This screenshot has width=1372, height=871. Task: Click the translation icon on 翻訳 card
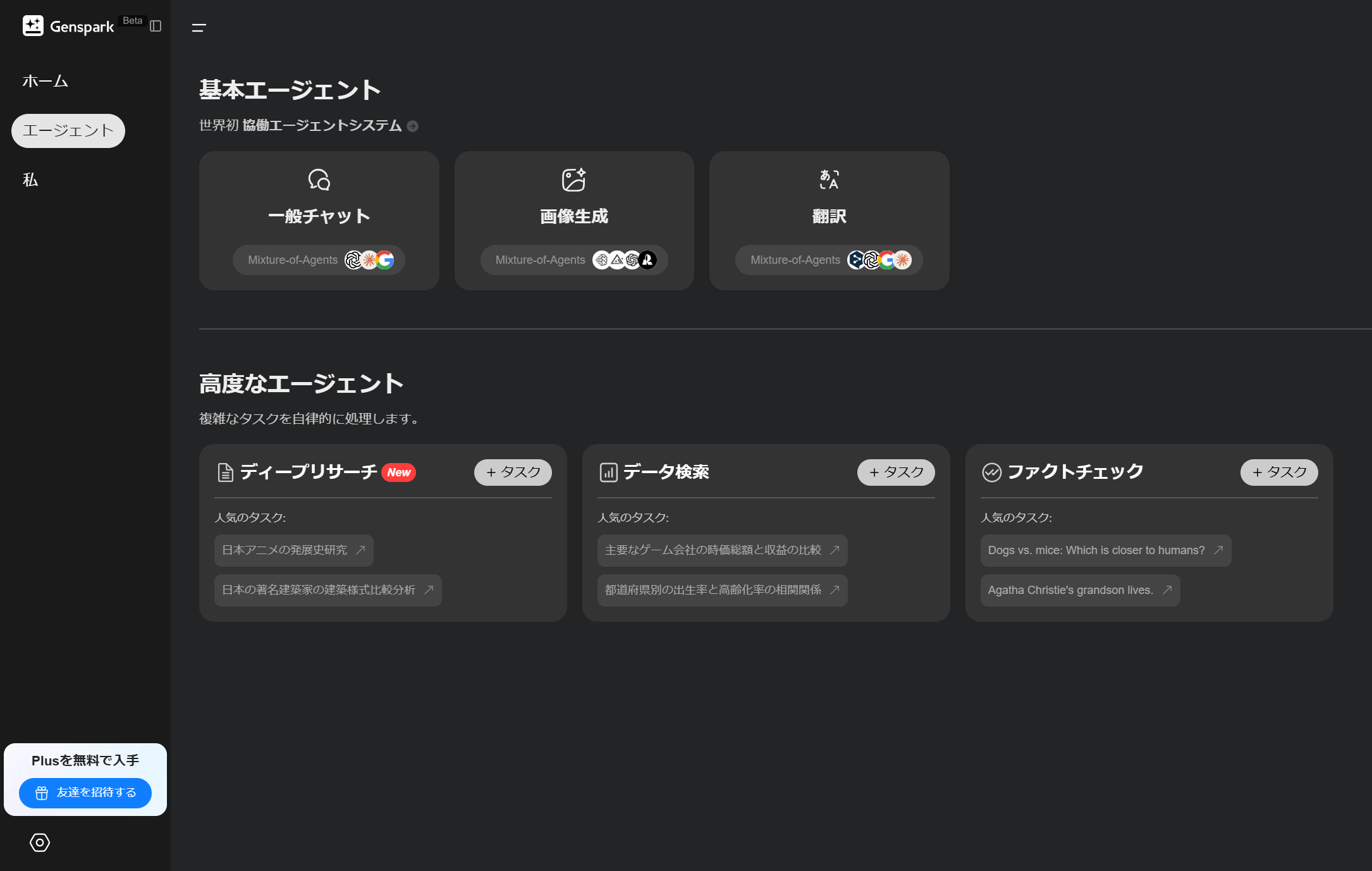[x=829, y=180]
